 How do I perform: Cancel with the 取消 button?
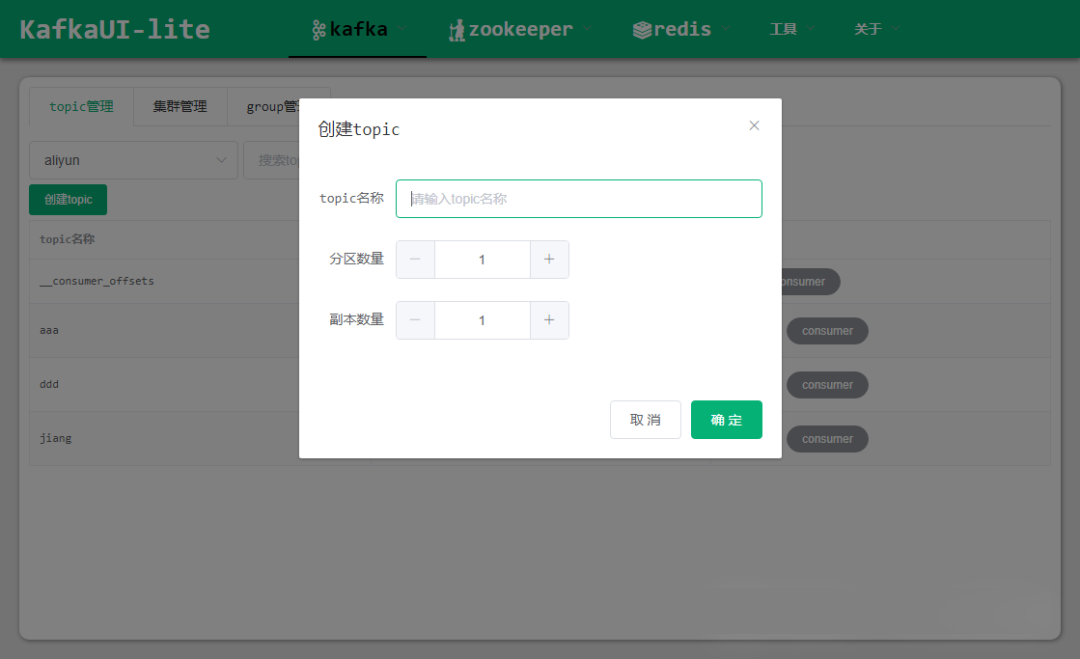pyautogui.click(x=645, y=419)
